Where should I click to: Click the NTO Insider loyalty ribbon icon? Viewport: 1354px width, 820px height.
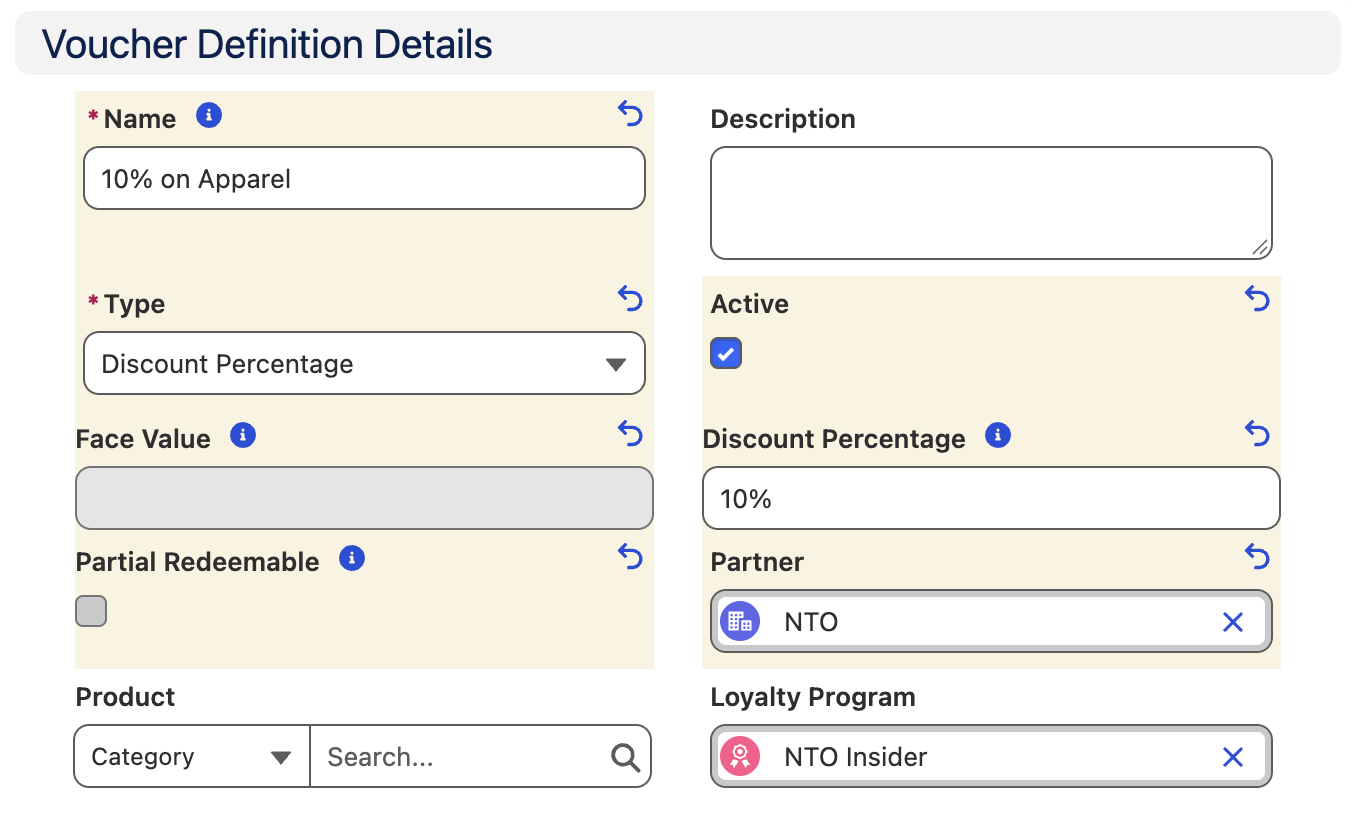tap(740, 756)
